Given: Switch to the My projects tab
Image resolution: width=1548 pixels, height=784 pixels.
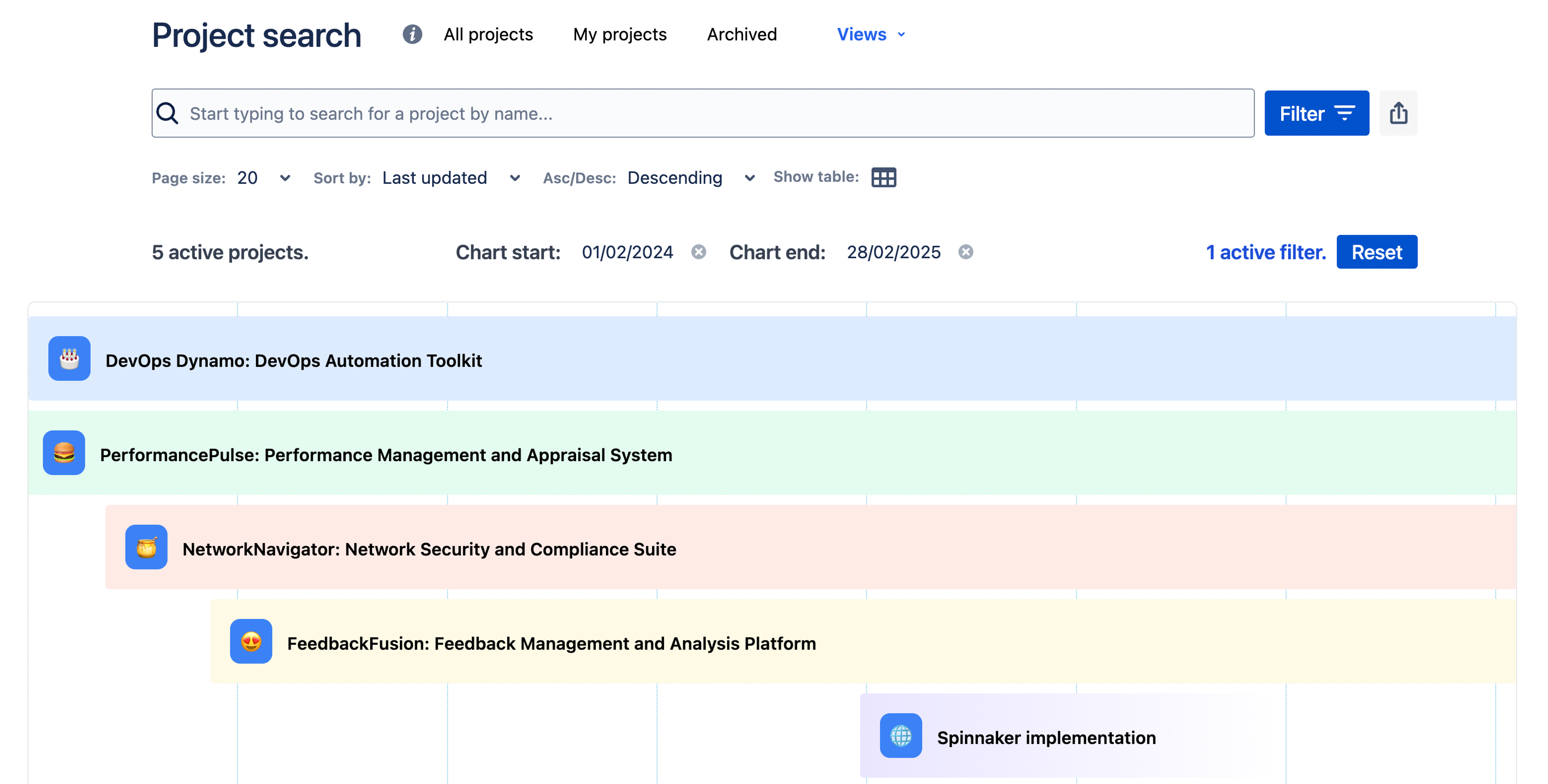Looking at the screenshot, I should 620,34.
